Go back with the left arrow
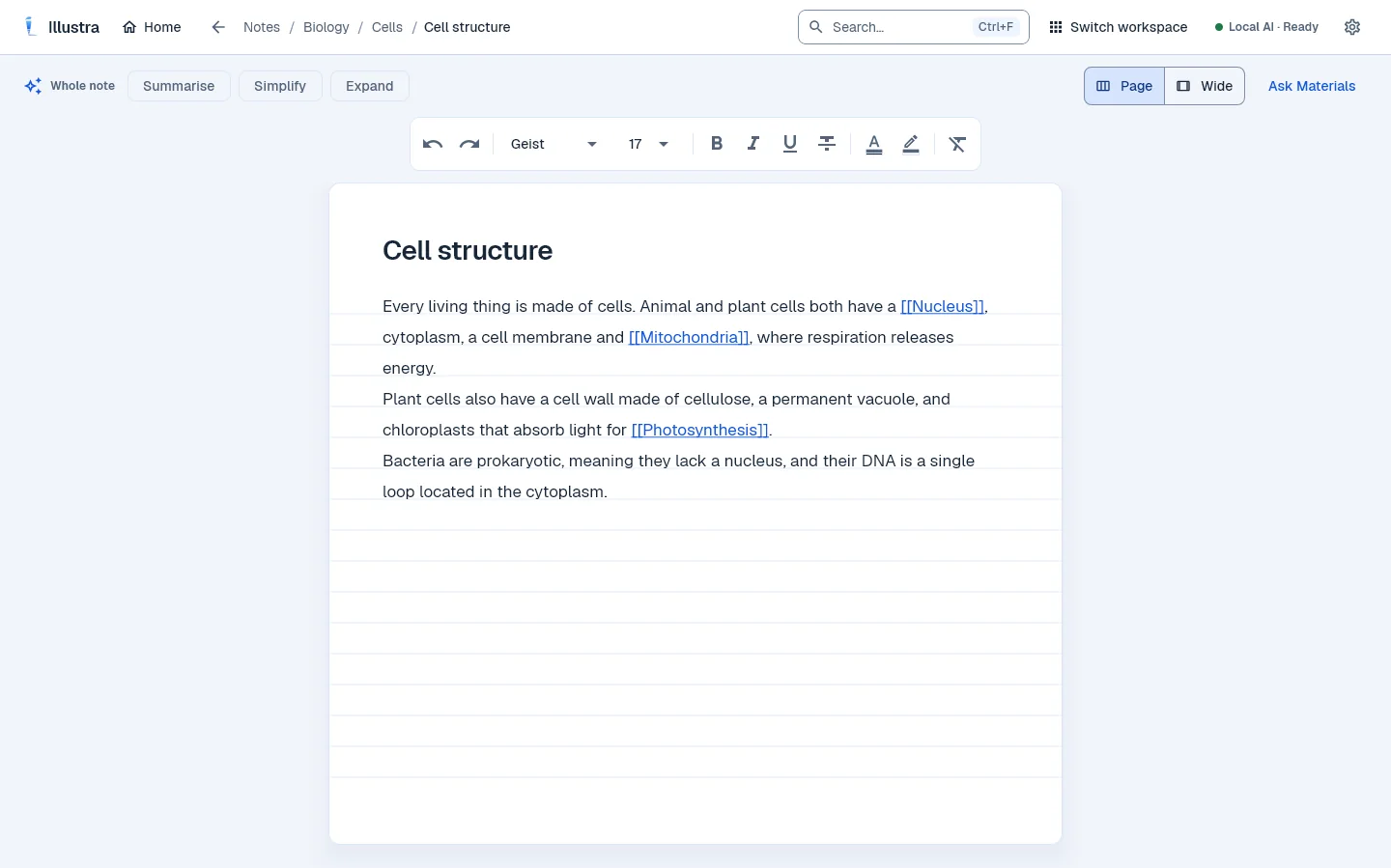1391x868 pixels. click(218, 27)
